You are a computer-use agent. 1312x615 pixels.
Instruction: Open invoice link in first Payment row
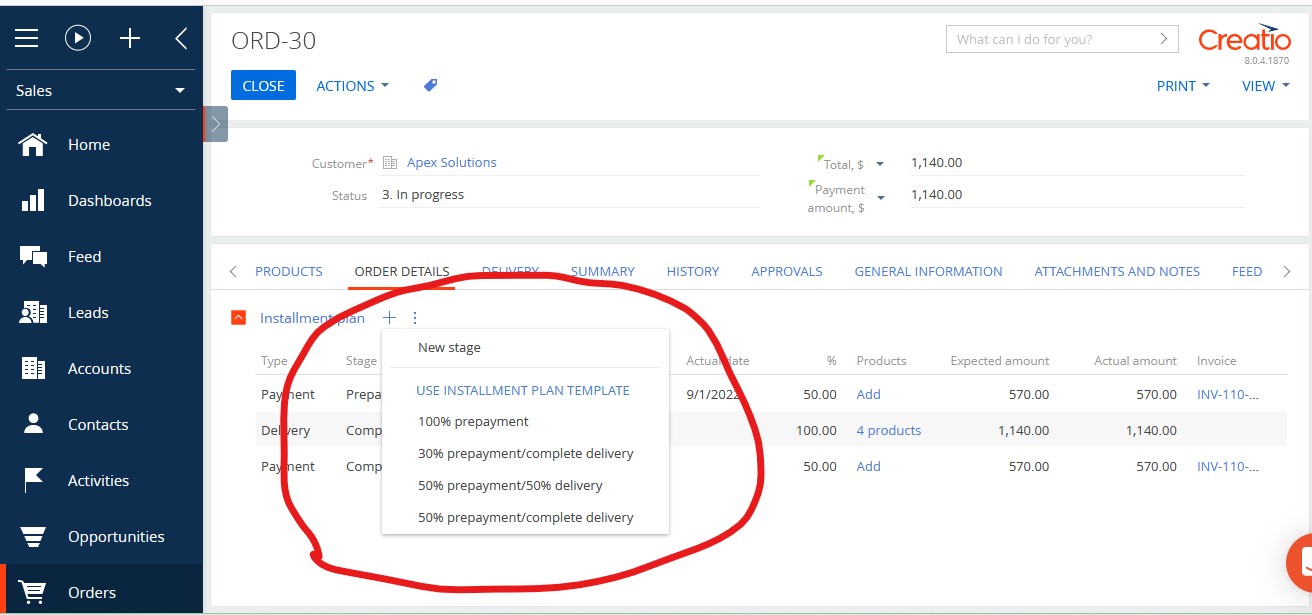(x=1228, y=395)
